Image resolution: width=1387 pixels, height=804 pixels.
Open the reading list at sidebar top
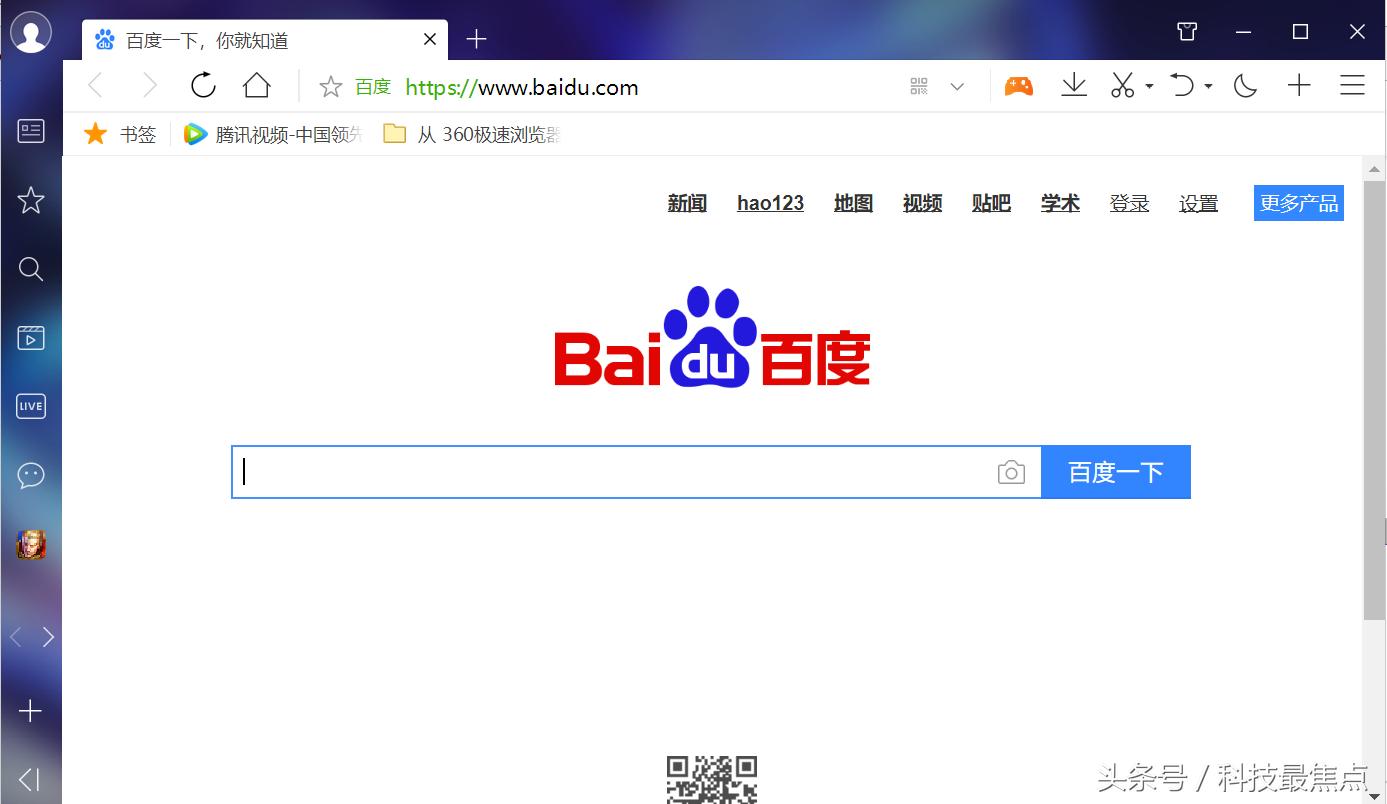(30, 130)
